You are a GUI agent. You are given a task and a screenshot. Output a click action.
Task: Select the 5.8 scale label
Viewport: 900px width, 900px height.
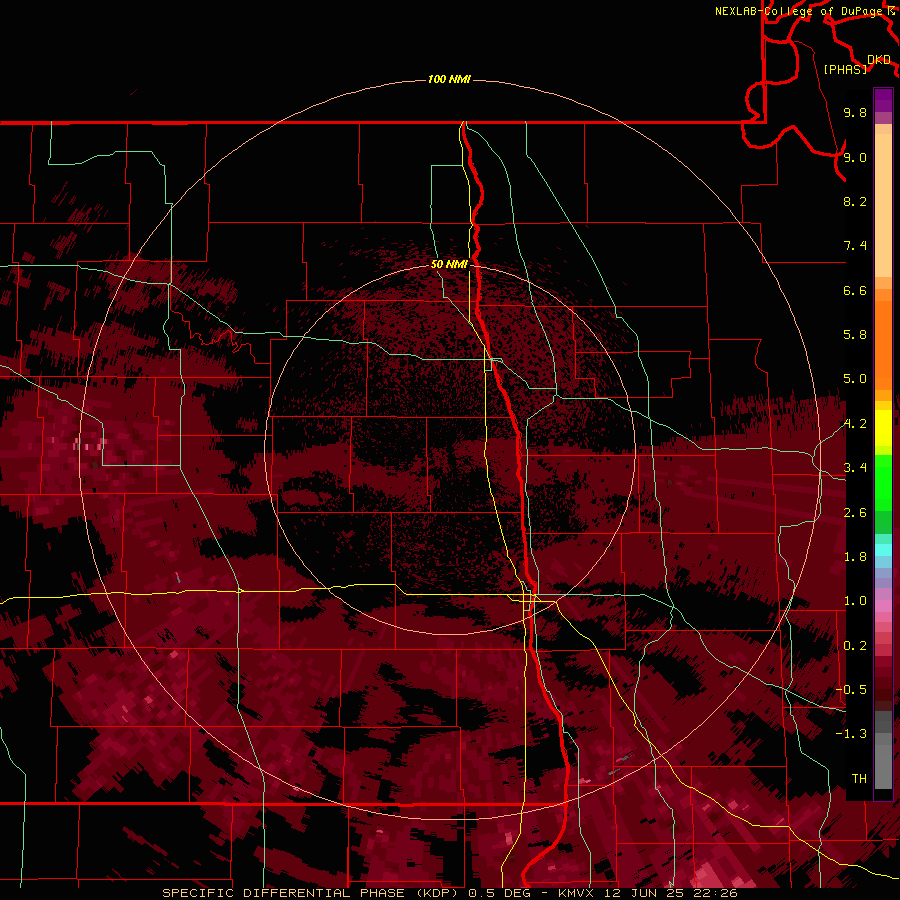tap(855, 335)
